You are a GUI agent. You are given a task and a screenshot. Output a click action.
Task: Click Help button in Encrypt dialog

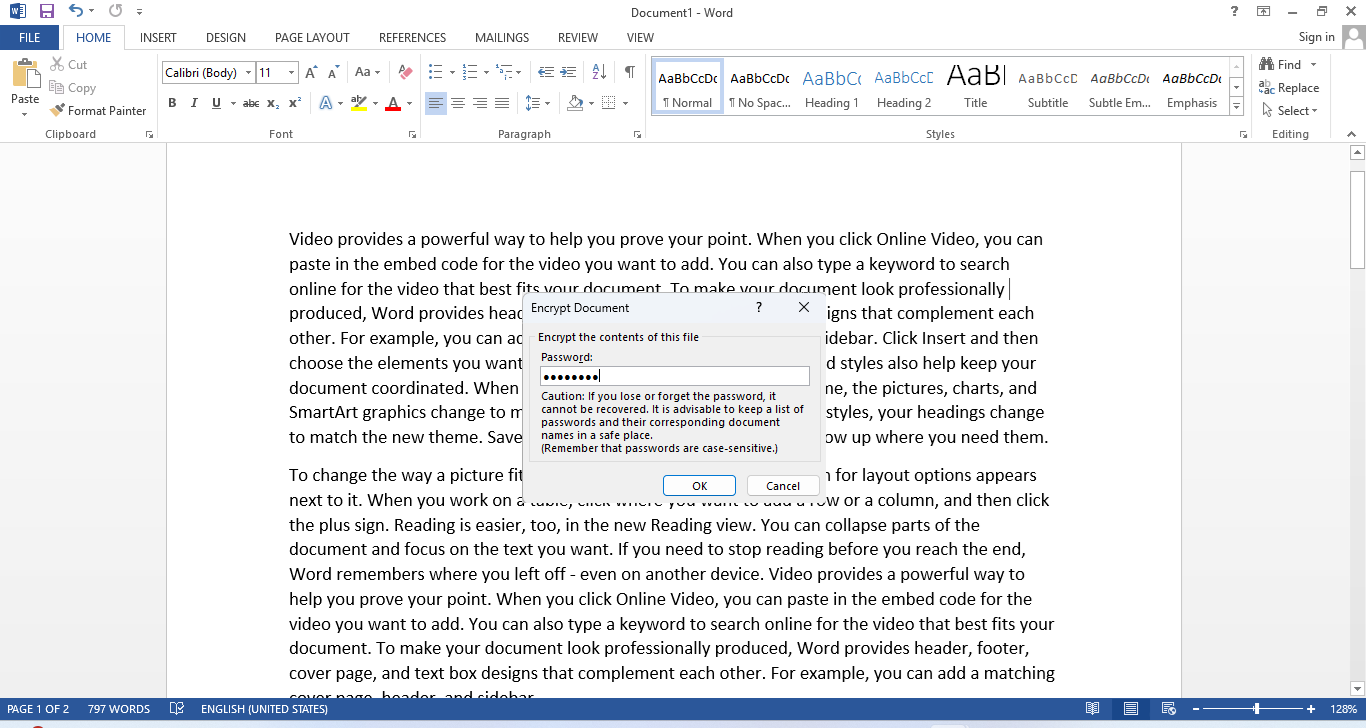tap(758, 308)
